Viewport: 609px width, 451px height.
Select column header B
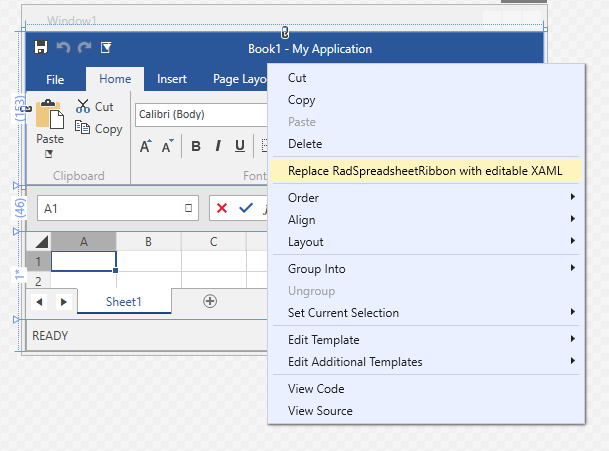[148, 242]
